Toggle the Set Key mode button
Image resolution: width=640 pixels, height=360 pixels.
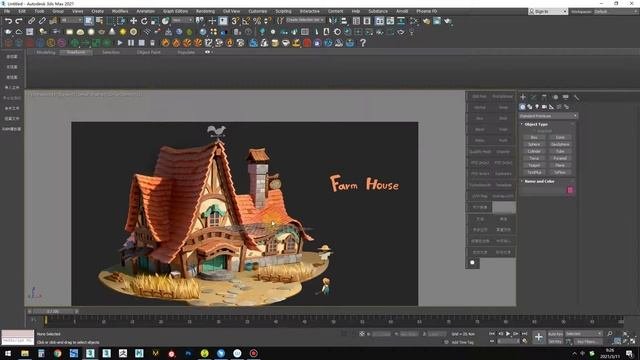tap(555, 341)
